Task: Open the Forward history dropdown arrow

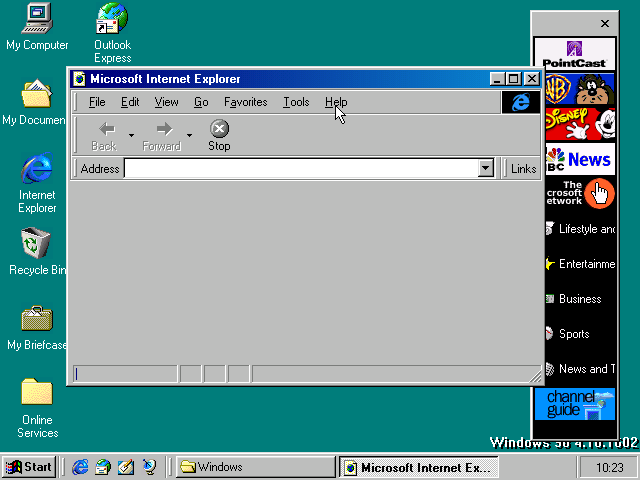Action: [x=189, y=135]
